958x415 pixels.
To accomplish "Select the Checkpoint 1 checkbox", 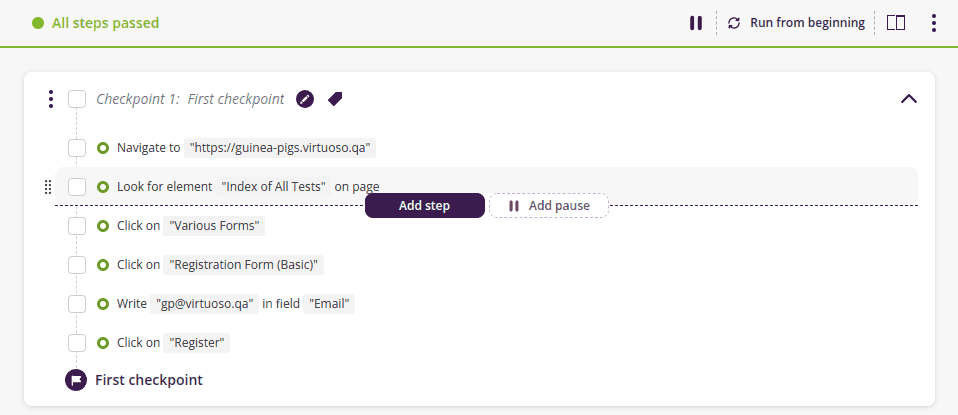I will point(77,99).
